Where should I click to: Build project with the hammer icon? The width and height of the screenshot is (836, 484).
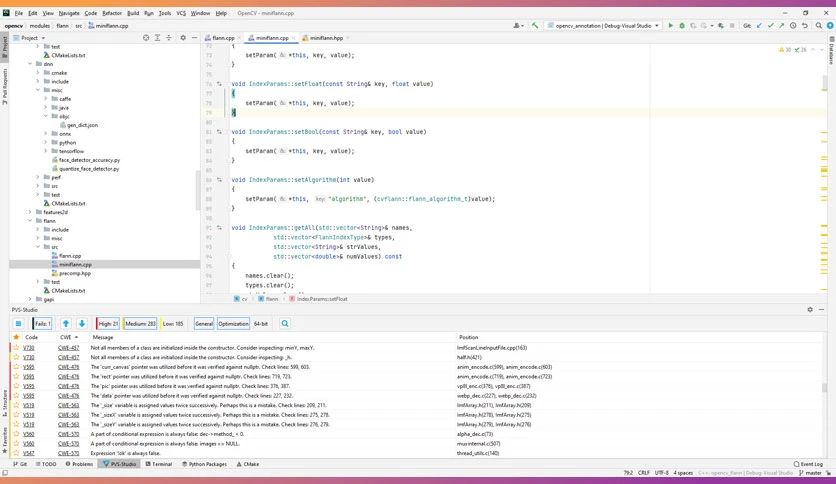[x=535, y=26]
